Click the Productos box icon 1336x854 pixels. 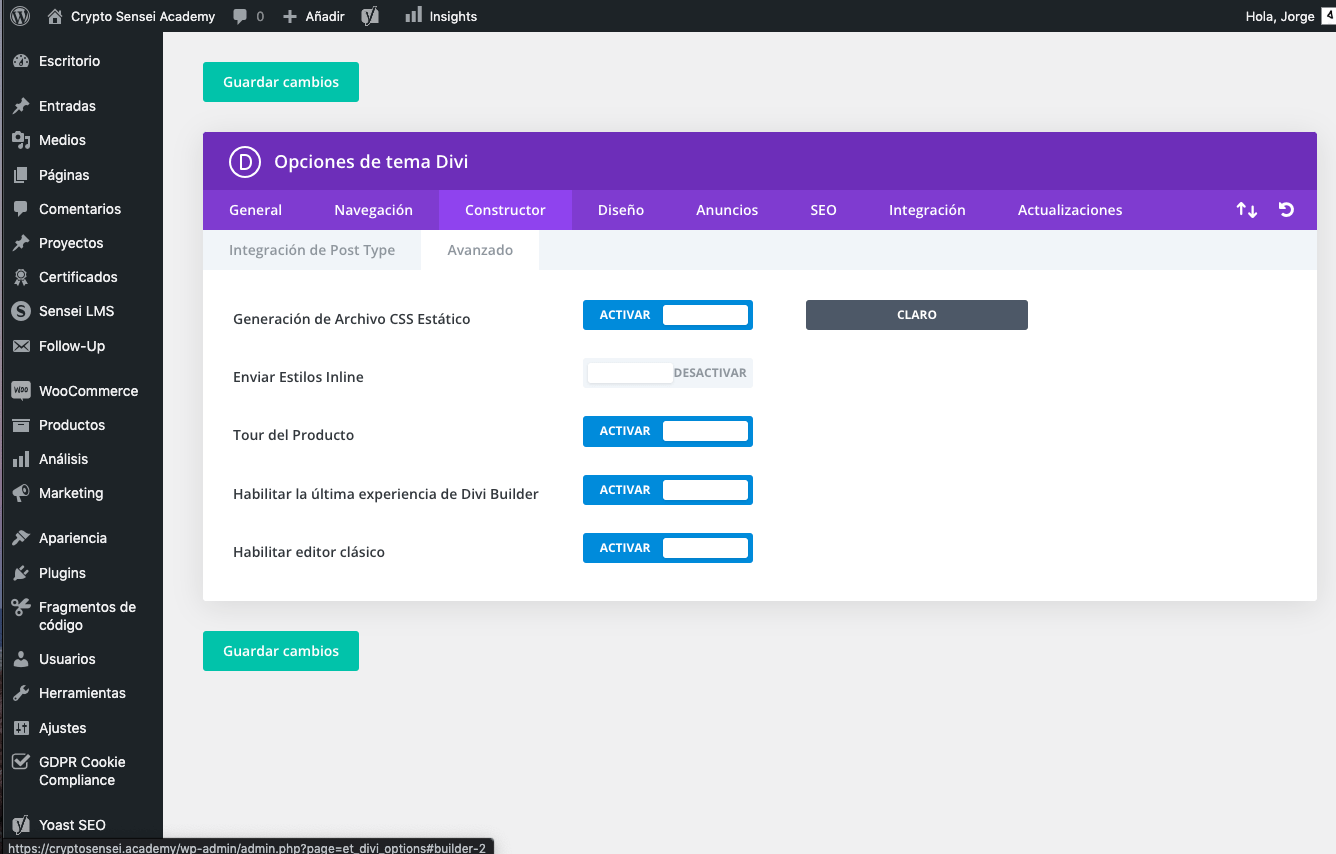[21, 425]
